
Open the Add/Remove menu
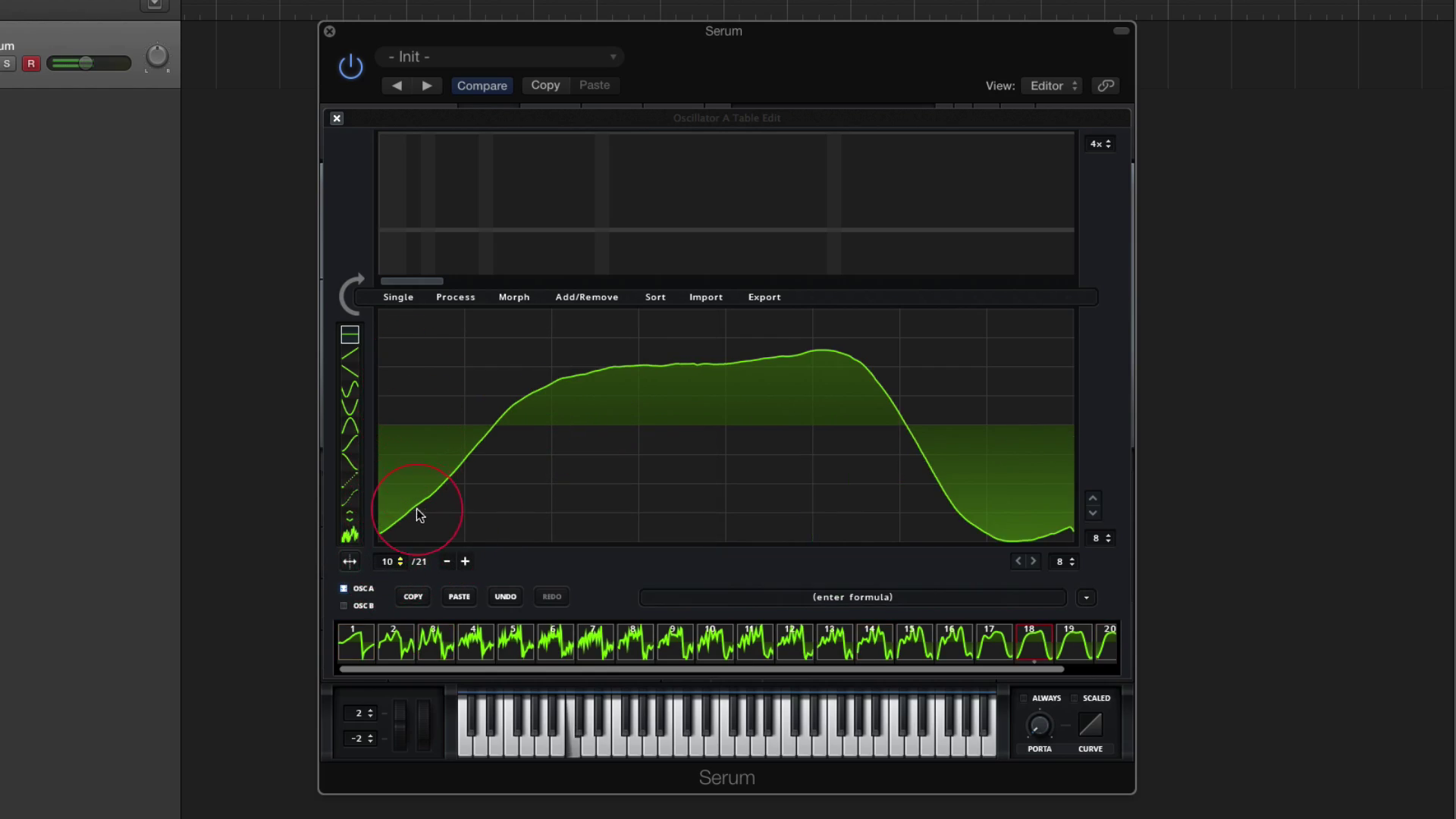587,297
